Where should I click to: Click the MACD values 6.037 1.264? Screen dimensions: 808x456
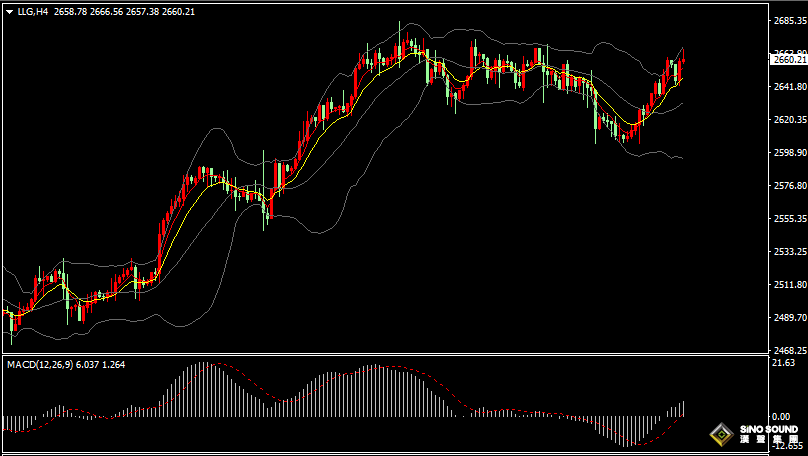(x=100, y=365)
